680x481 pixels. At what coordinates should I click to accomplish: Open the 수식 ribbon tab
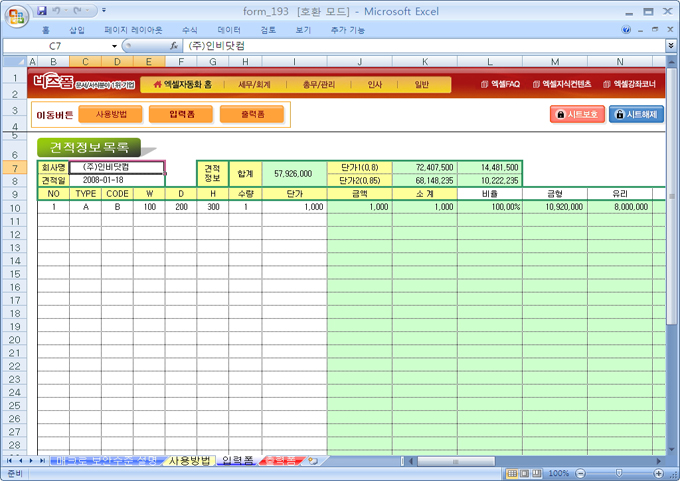click(189, 30)
